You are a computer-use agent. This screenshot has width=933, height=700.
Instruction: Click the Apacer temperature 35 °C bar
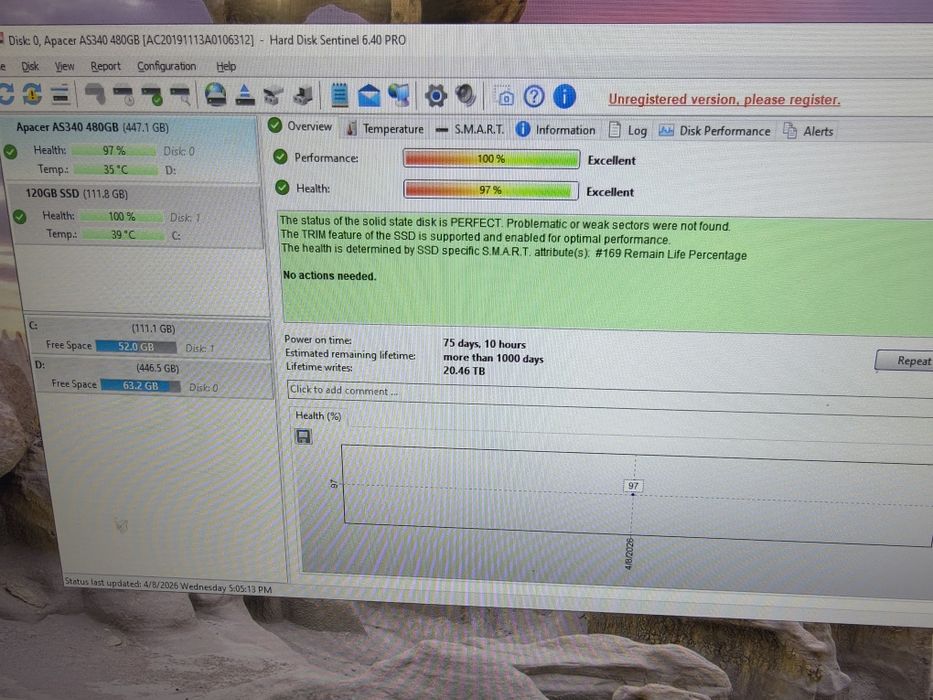pos(116,170)
